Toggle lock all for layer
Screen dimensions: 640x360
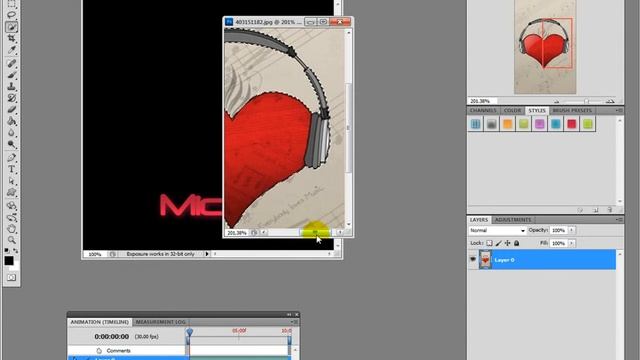(x=517, y=243)
